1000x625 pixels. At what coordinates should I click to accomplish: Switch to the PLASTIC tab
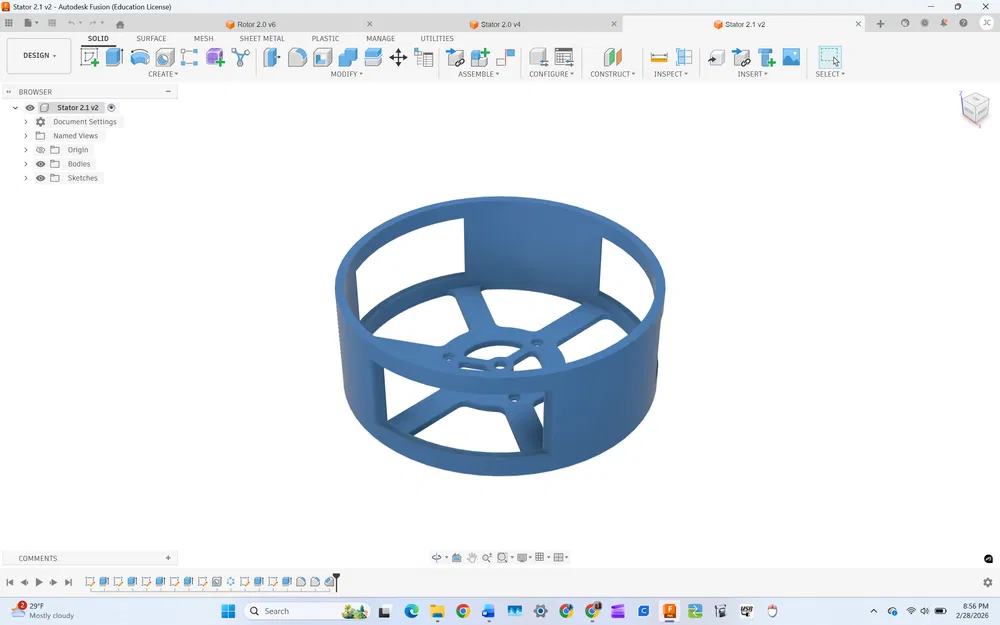pos(325,38)
